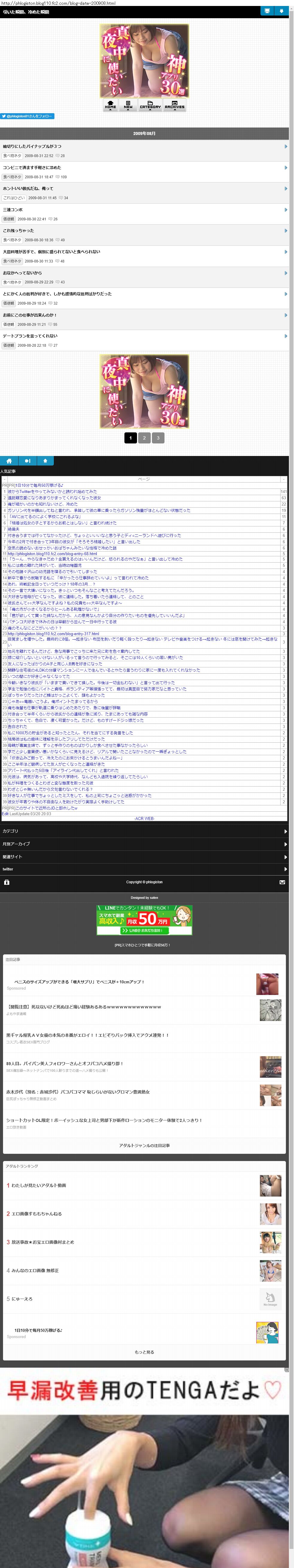Open アダルトジャンルの注目記事 link
Image resolution: width=294 pixels, height=1568 pixels.
tap(144, 1145)
